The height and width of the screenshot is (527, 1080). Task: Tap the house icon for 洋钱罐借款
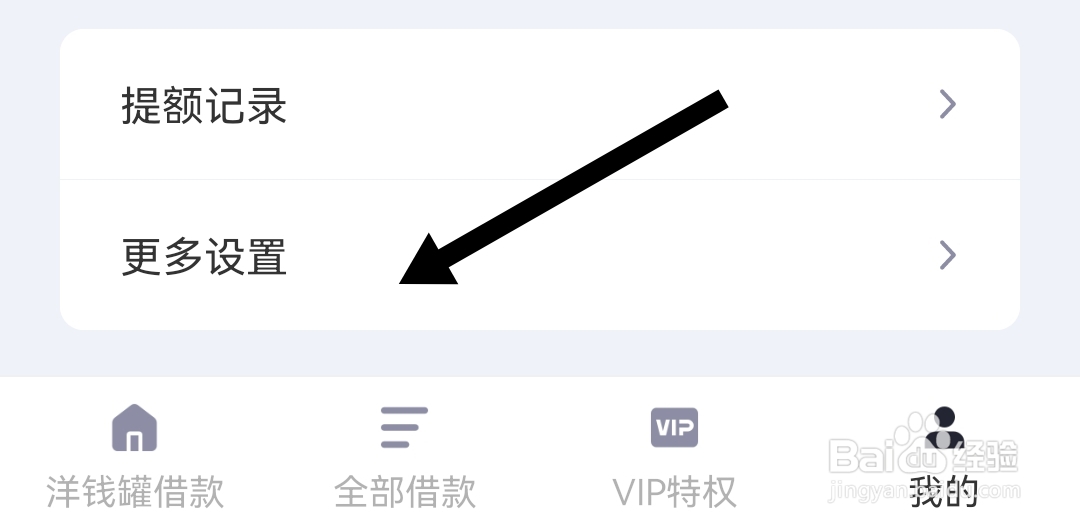click(x=134, y=427)
